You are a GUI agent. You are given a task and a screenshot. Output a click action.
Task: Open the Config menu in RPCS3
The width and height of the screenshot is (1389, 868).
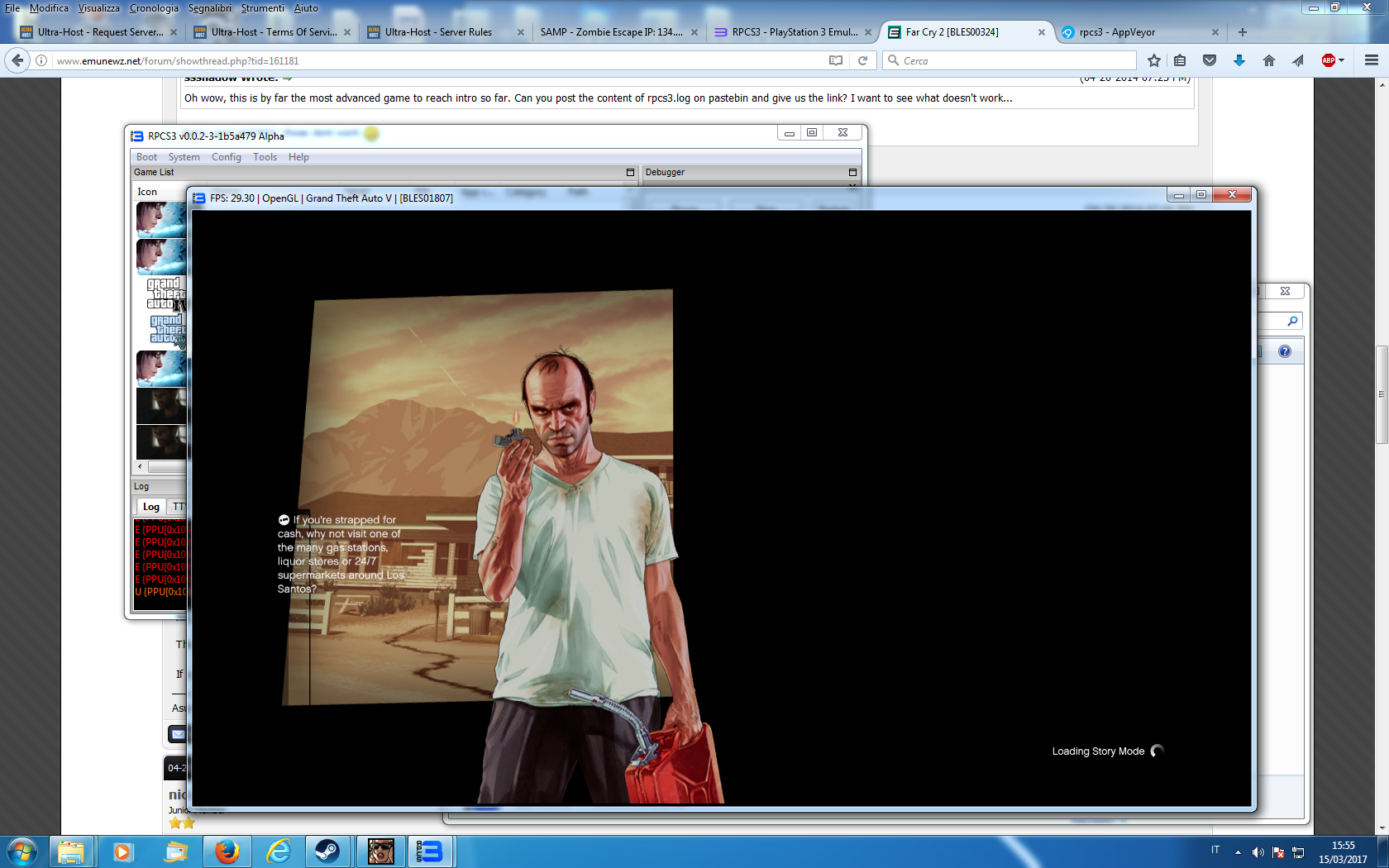[226, 157]
